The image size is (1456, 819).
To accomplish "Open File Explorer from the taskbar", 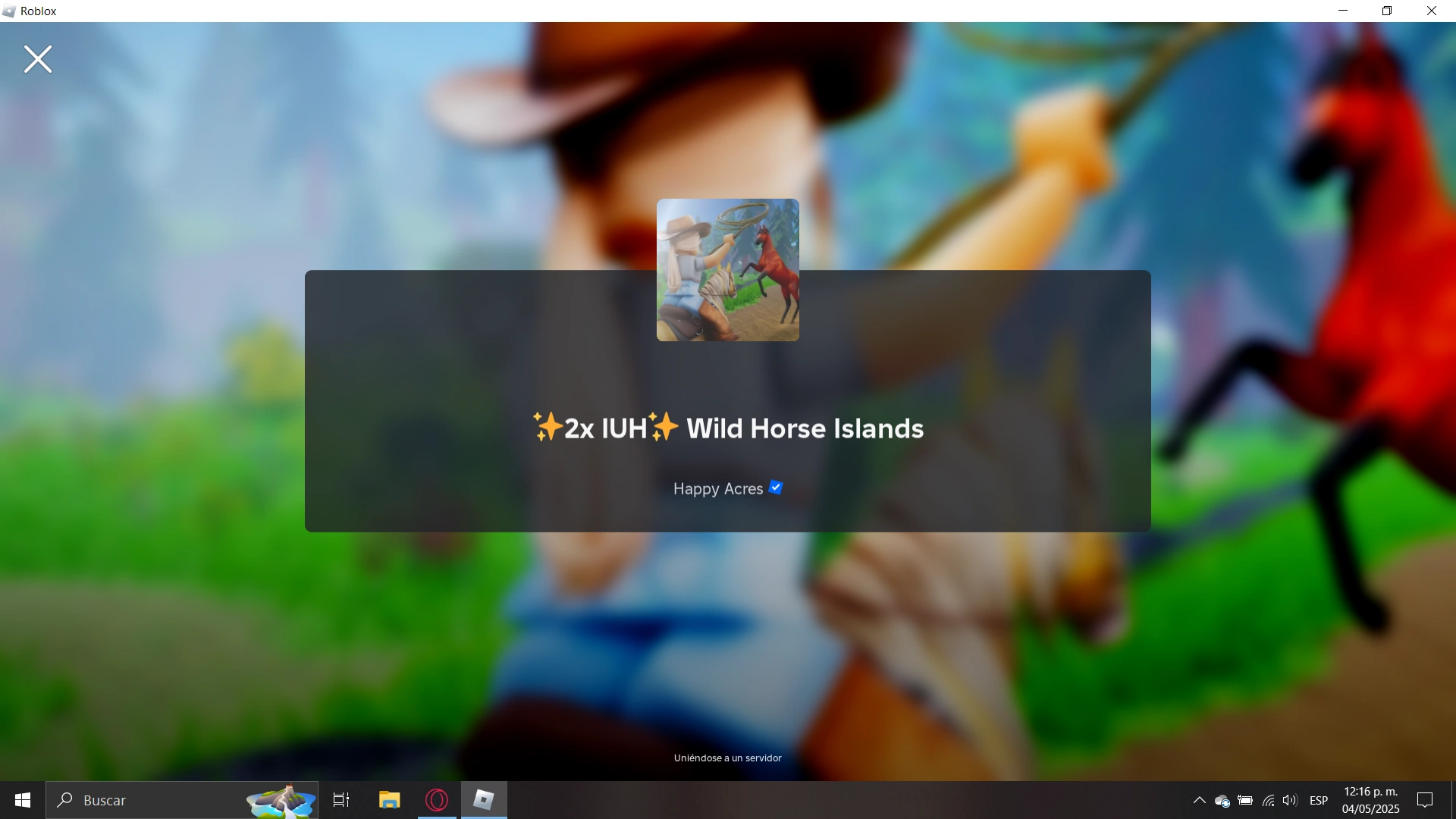I will coord(389,800).
